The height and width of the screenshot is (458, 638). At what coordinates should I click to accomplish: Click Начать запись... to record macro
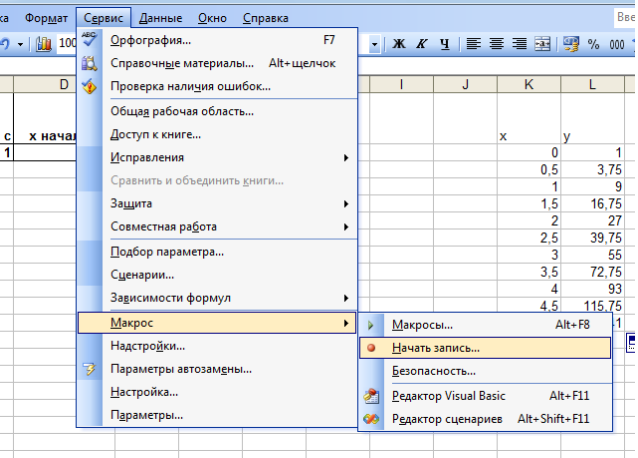click(485, 348)
